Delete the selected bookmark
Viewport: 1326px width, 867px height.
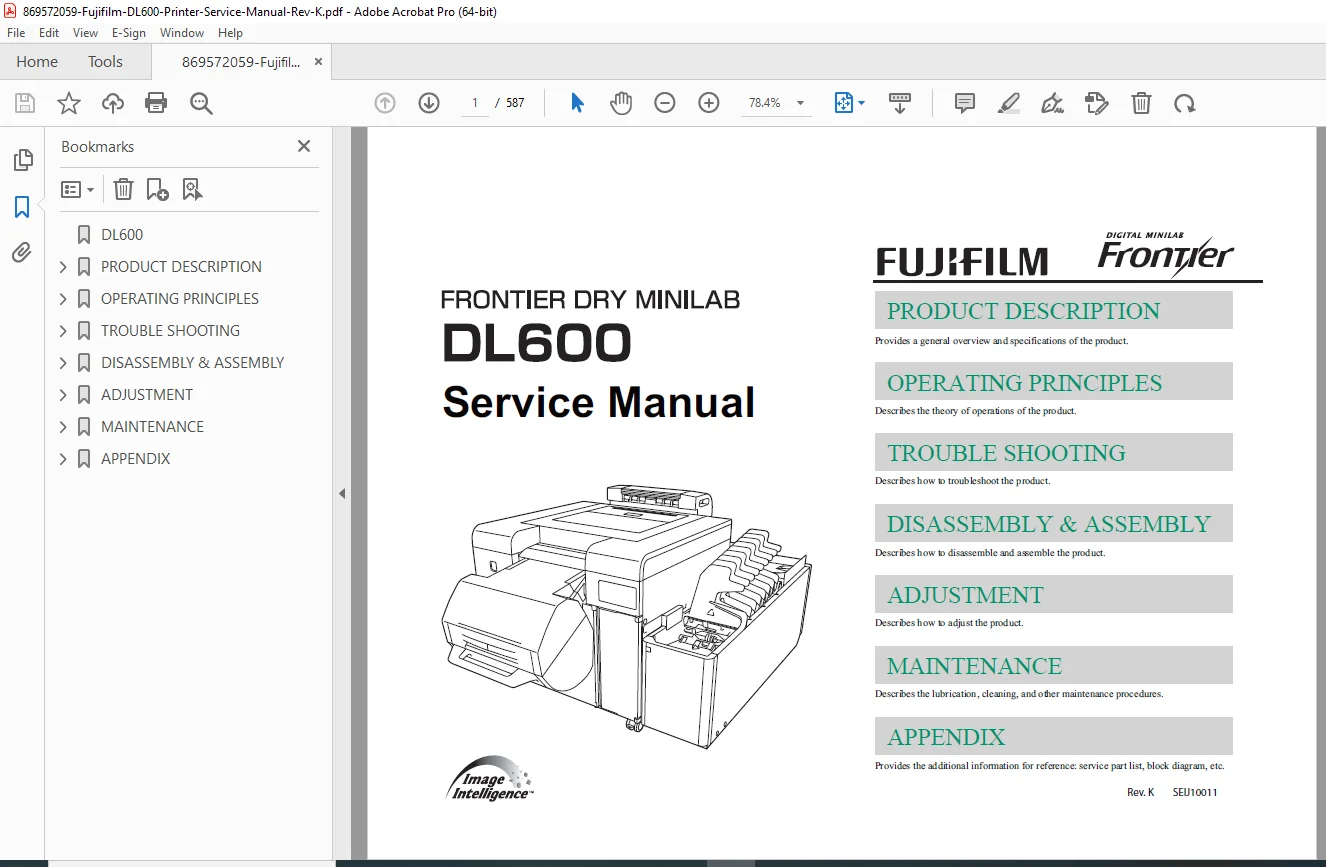tap(122, 189)
